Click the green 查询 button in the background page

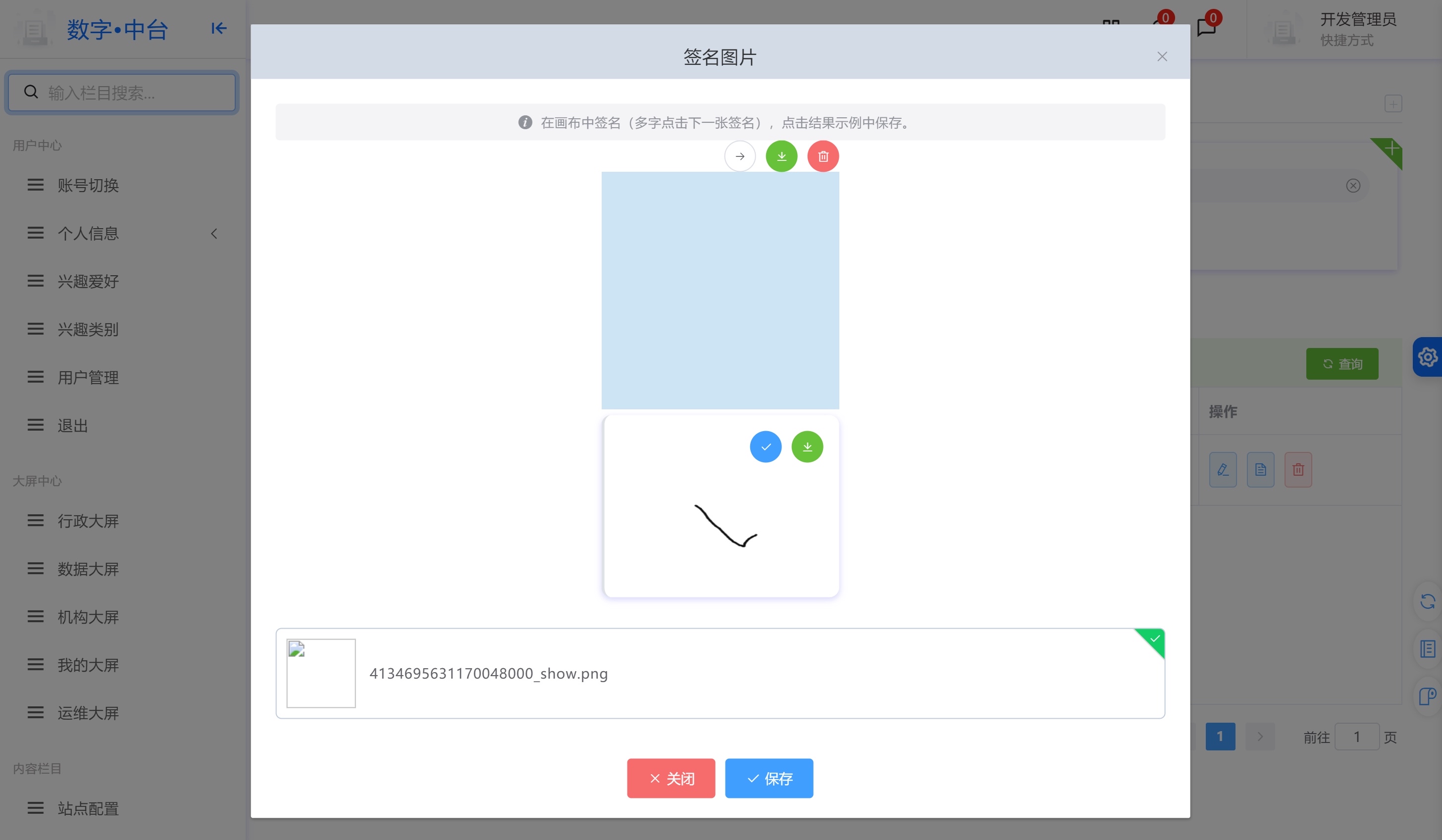(1342, 364)
